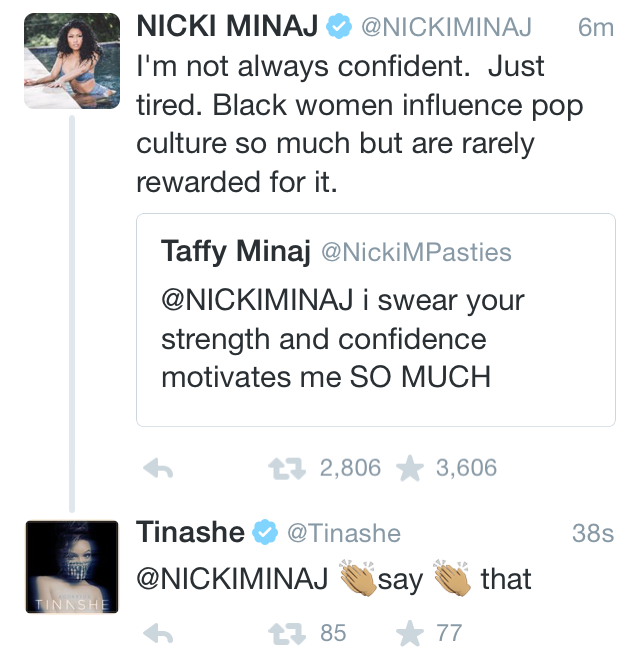This screenshot has height=664, width=640.
Task: Click @NICKIMINAJ mention in Tinashe's reply
Action: tap(232, 579)
